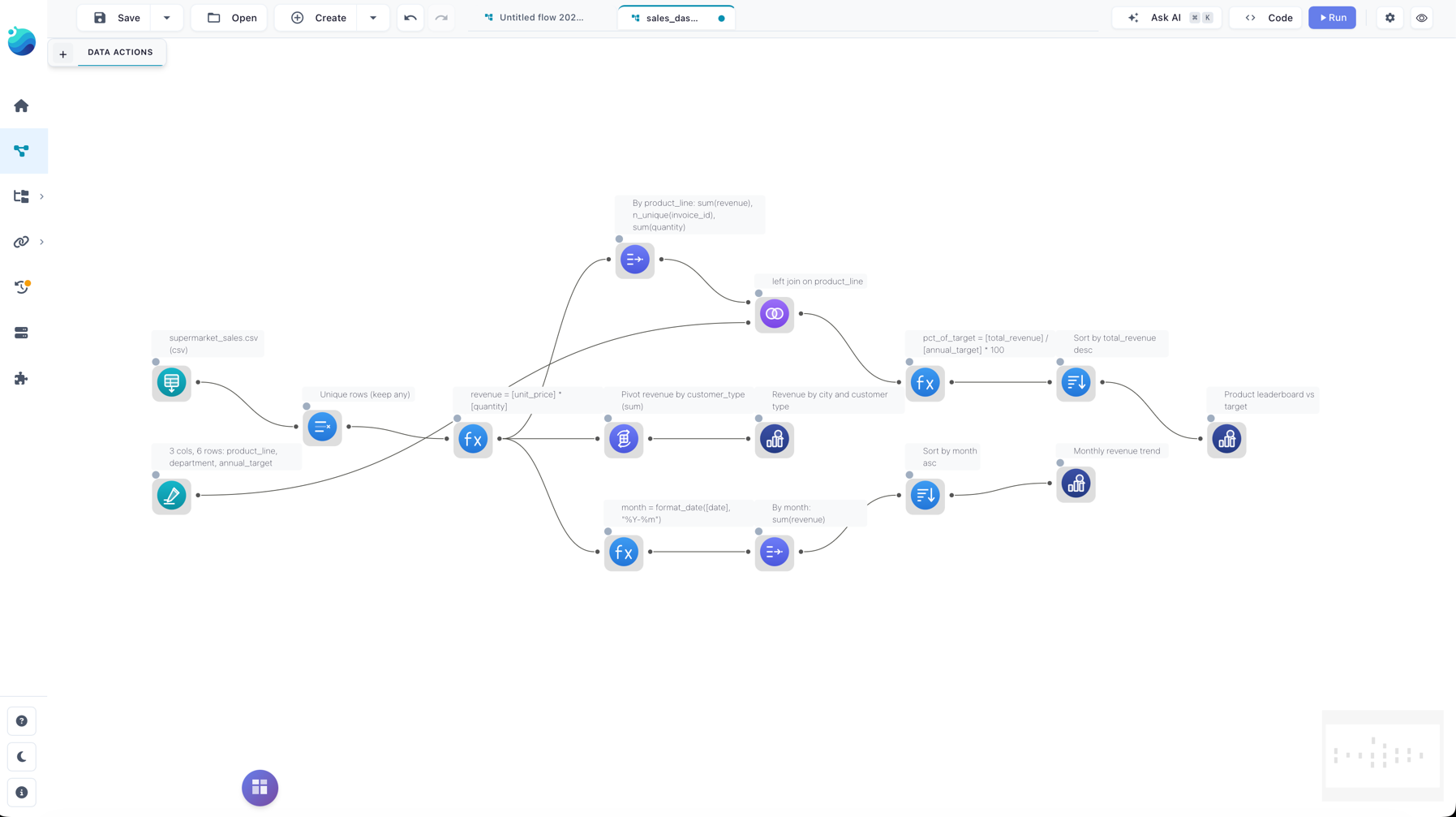The height and width of the screenshot is (817, 1456).
Task: Select the Product leaderboard vs target chart node
Action: coord(1226,439)
